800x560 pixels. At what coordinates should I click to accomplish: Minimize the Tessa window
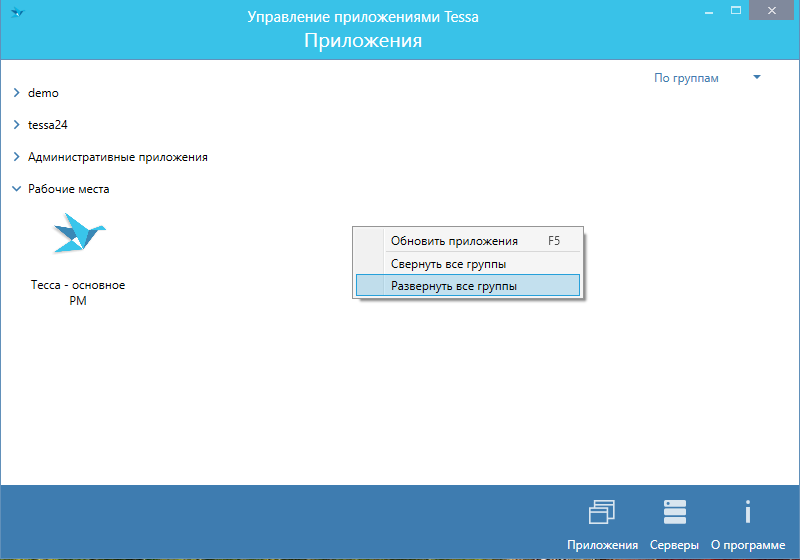709,11
